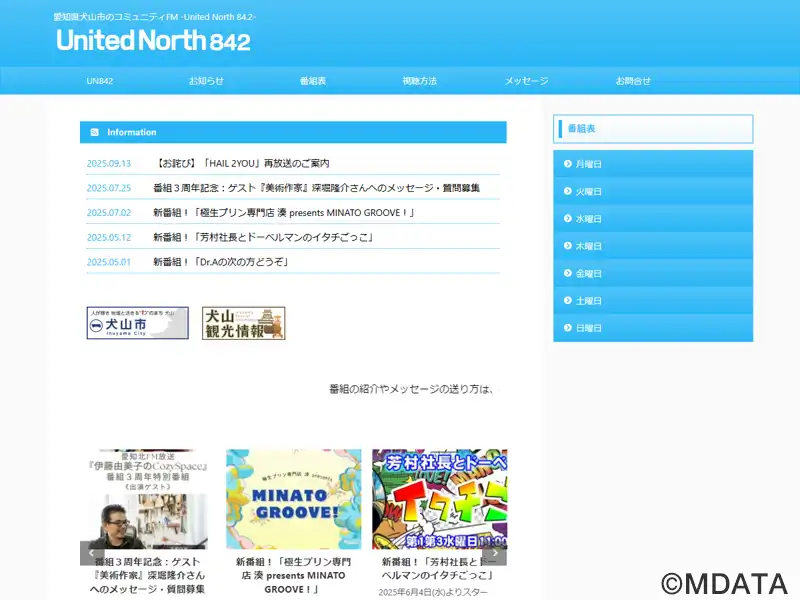
Task: Click the 愛知県犬山市のコミュニティFM tagline
Action: coord(155,17)
